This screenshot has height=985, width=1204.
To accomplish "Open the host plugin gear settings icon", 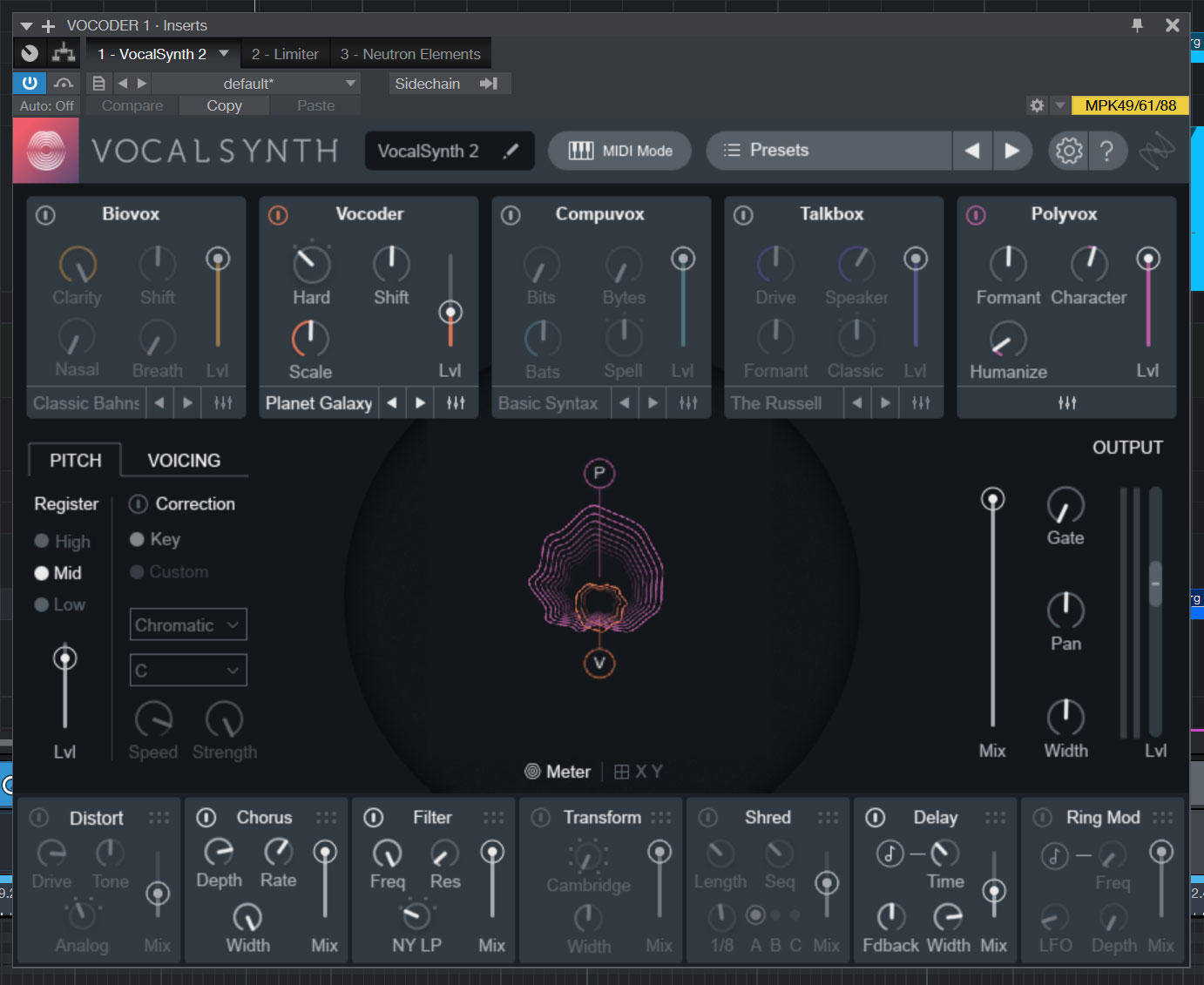I will pyautogui.click(x=1037, y=105).
